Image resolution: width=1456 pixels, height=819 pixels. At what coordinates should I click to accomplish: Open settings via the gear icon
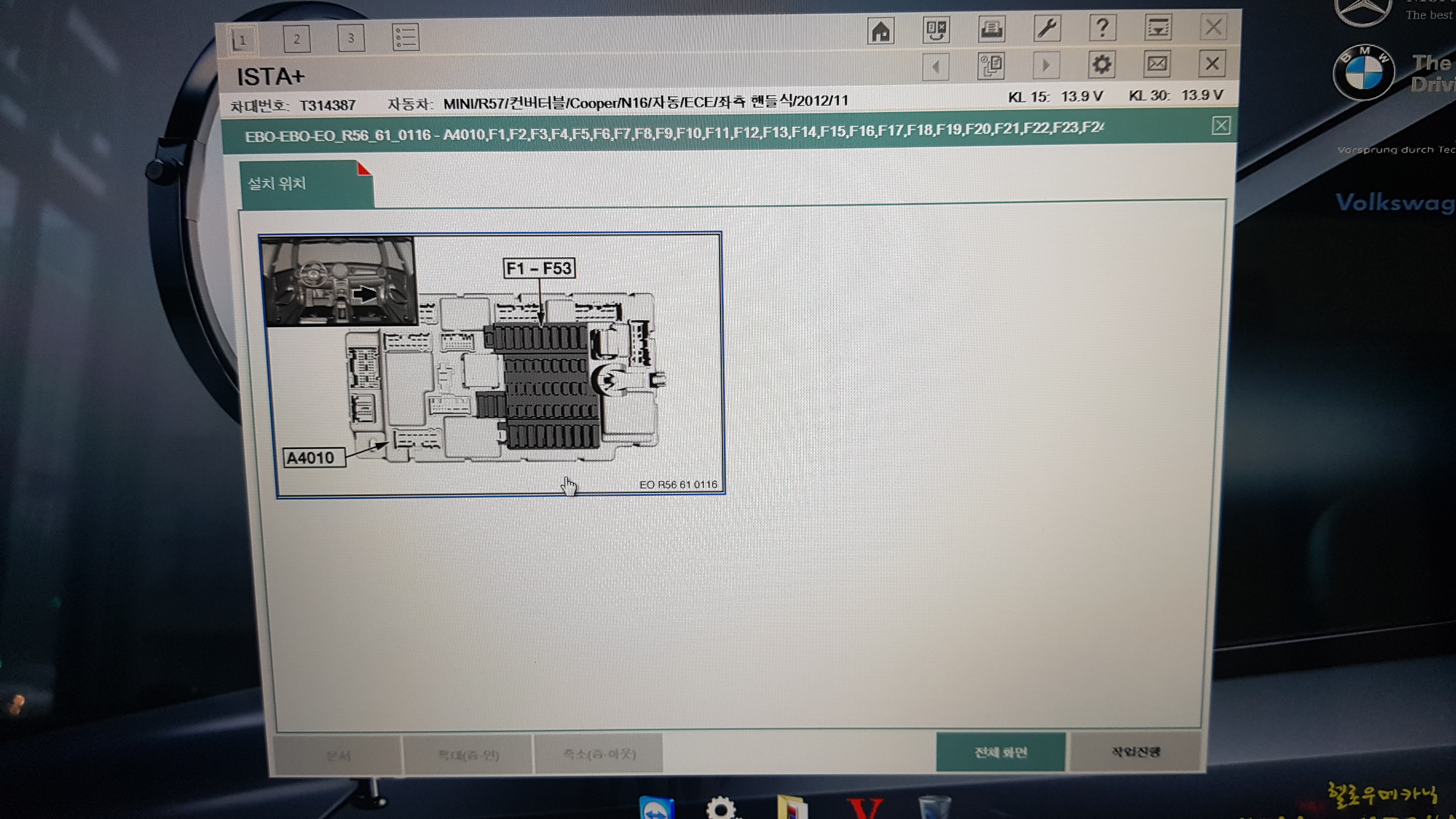pyautogui.click(x=1101, y=64)
